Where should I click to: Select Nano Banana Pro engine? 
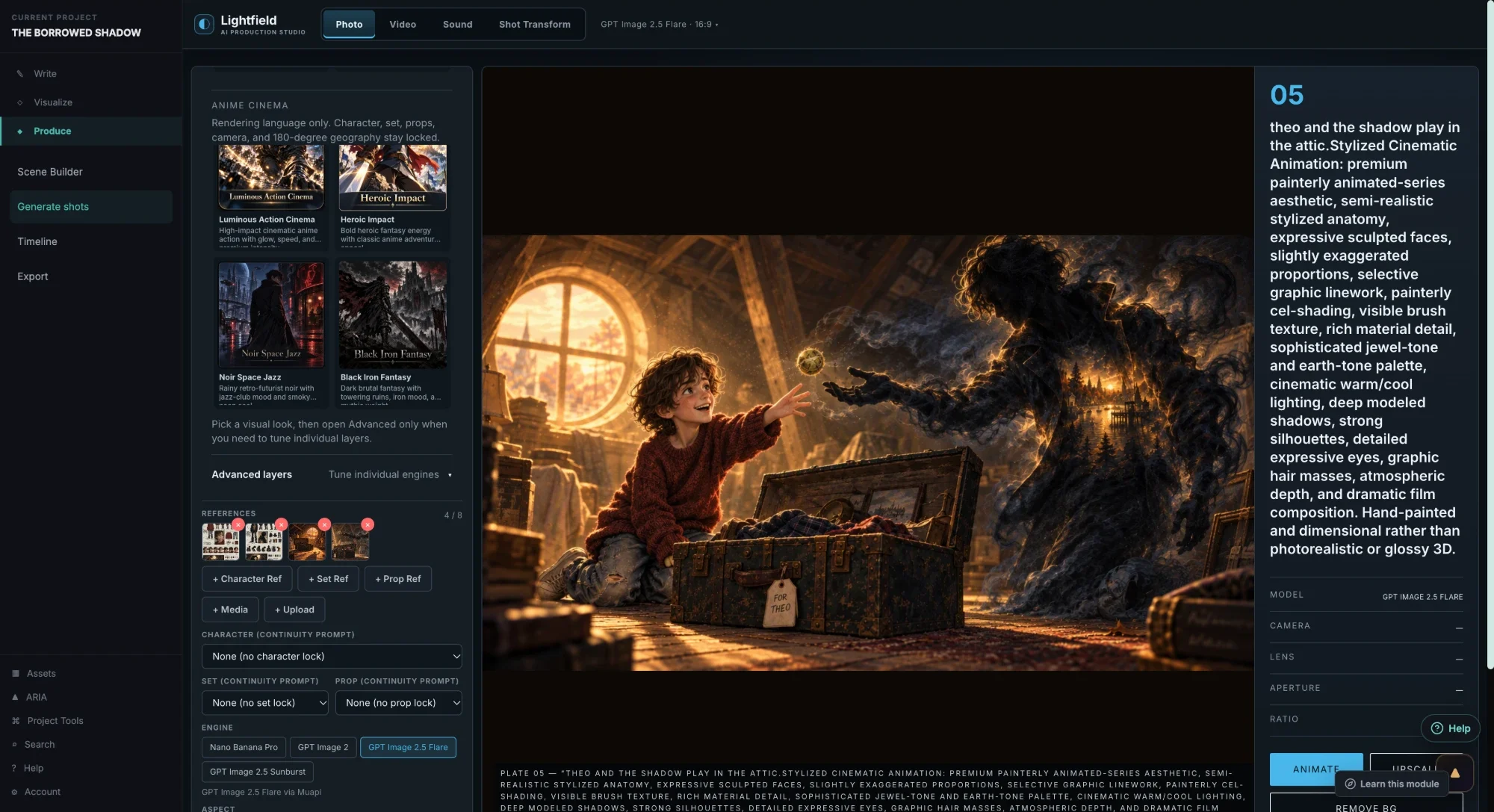click(x=244, y=747)
